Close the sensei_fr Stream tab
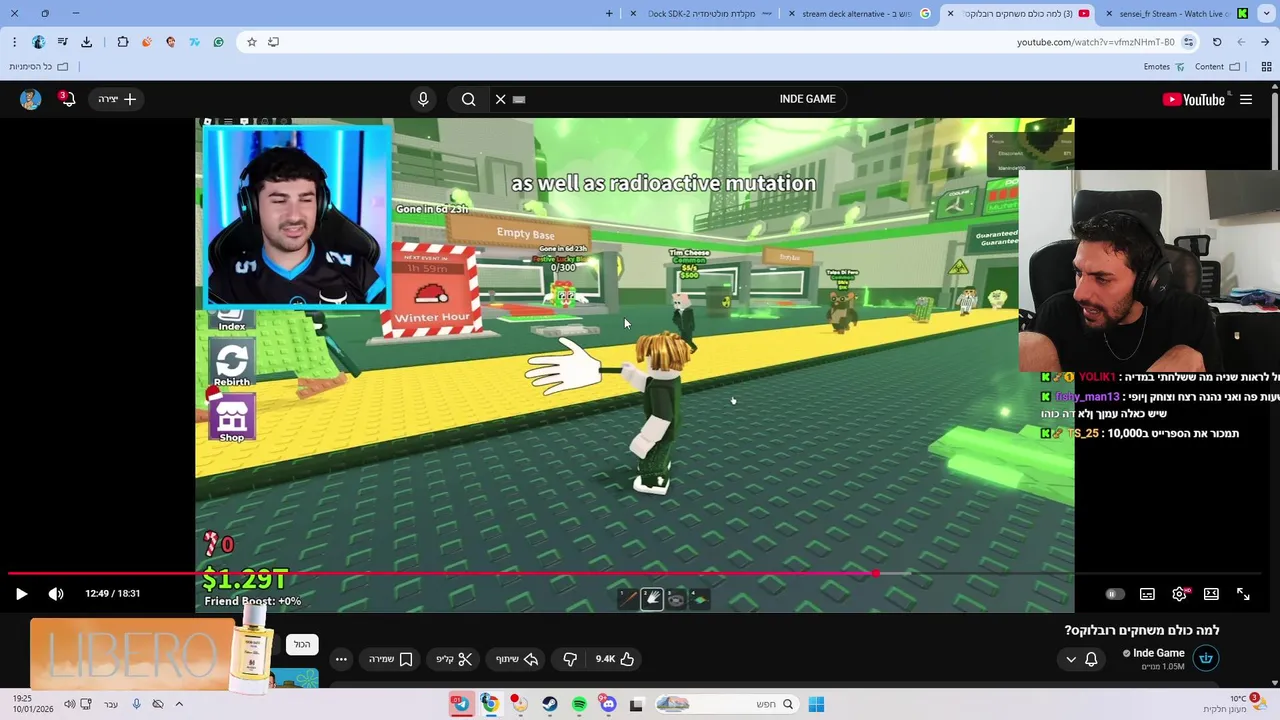This screenshot has width=1280, height=720. (x=1109, y=13)
